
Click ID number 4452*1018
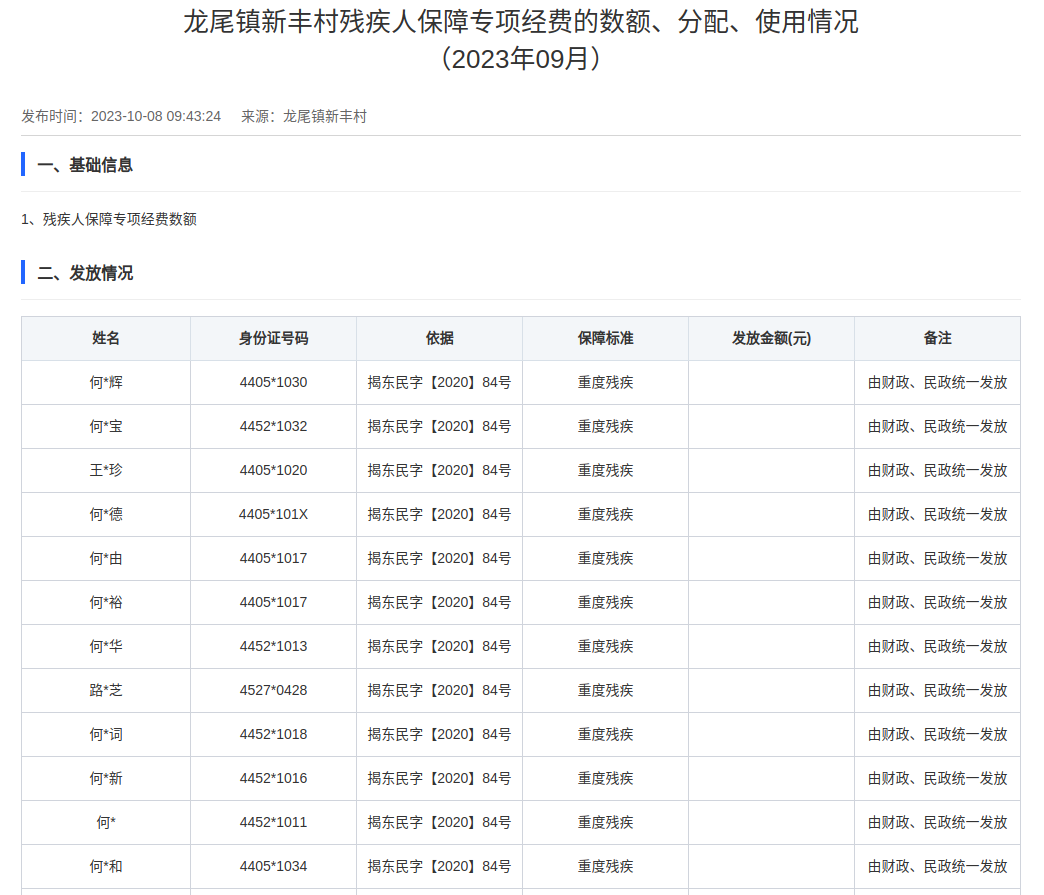(274, 735)
